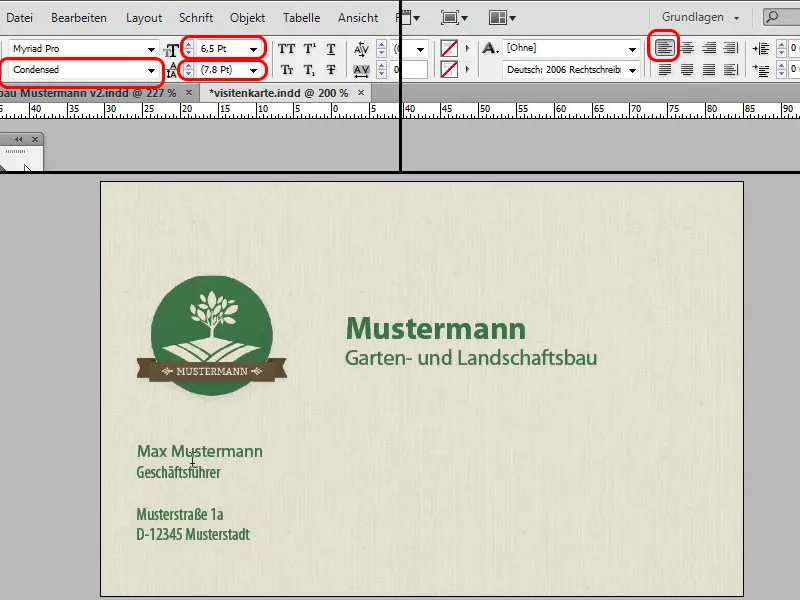Click the first line indent icon
Screen dimensions: 800x600
click(761, 70)
